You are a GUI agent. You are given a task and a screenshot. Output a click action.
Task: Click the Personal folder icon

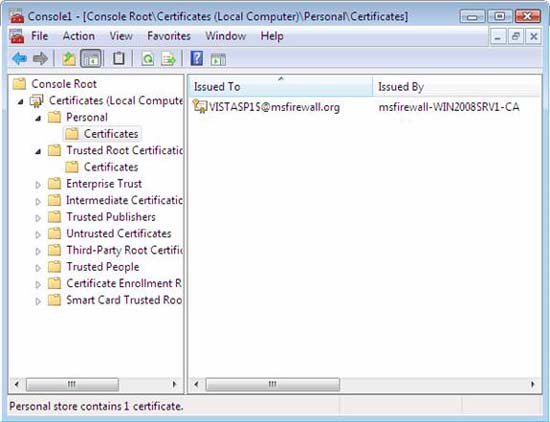click(54, 117)
